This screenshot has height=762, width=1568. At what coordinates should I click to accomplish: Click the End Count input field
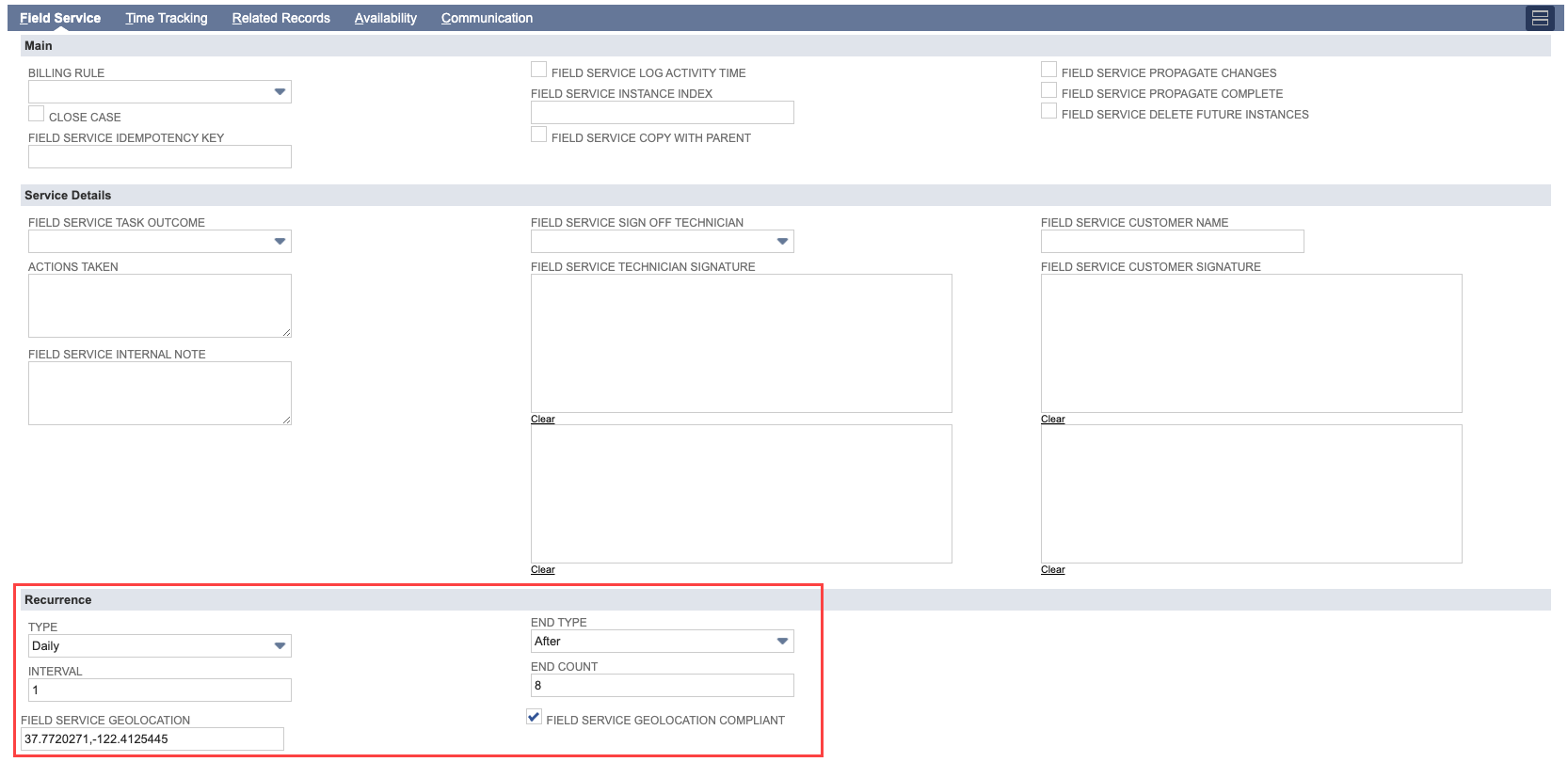click(663, 685)
